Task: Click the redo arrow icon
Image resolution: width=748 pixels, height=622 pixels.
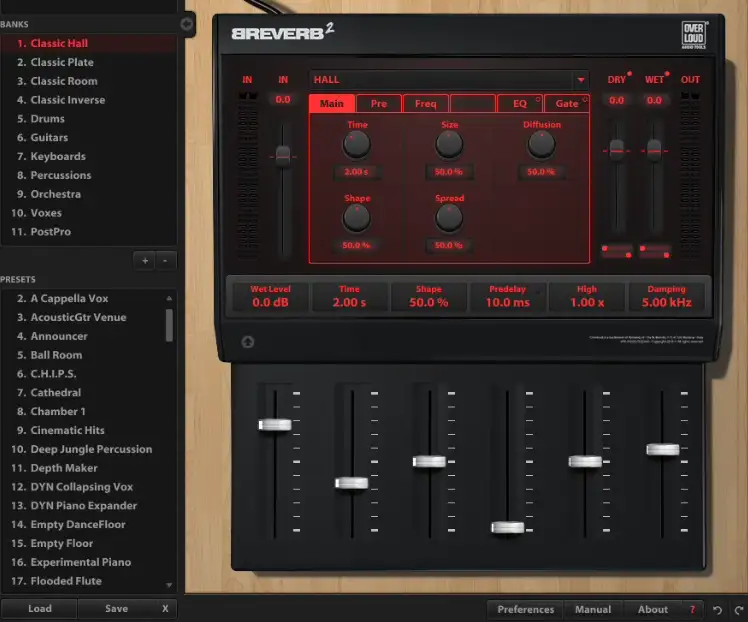Action: click(x=738, y=610)
